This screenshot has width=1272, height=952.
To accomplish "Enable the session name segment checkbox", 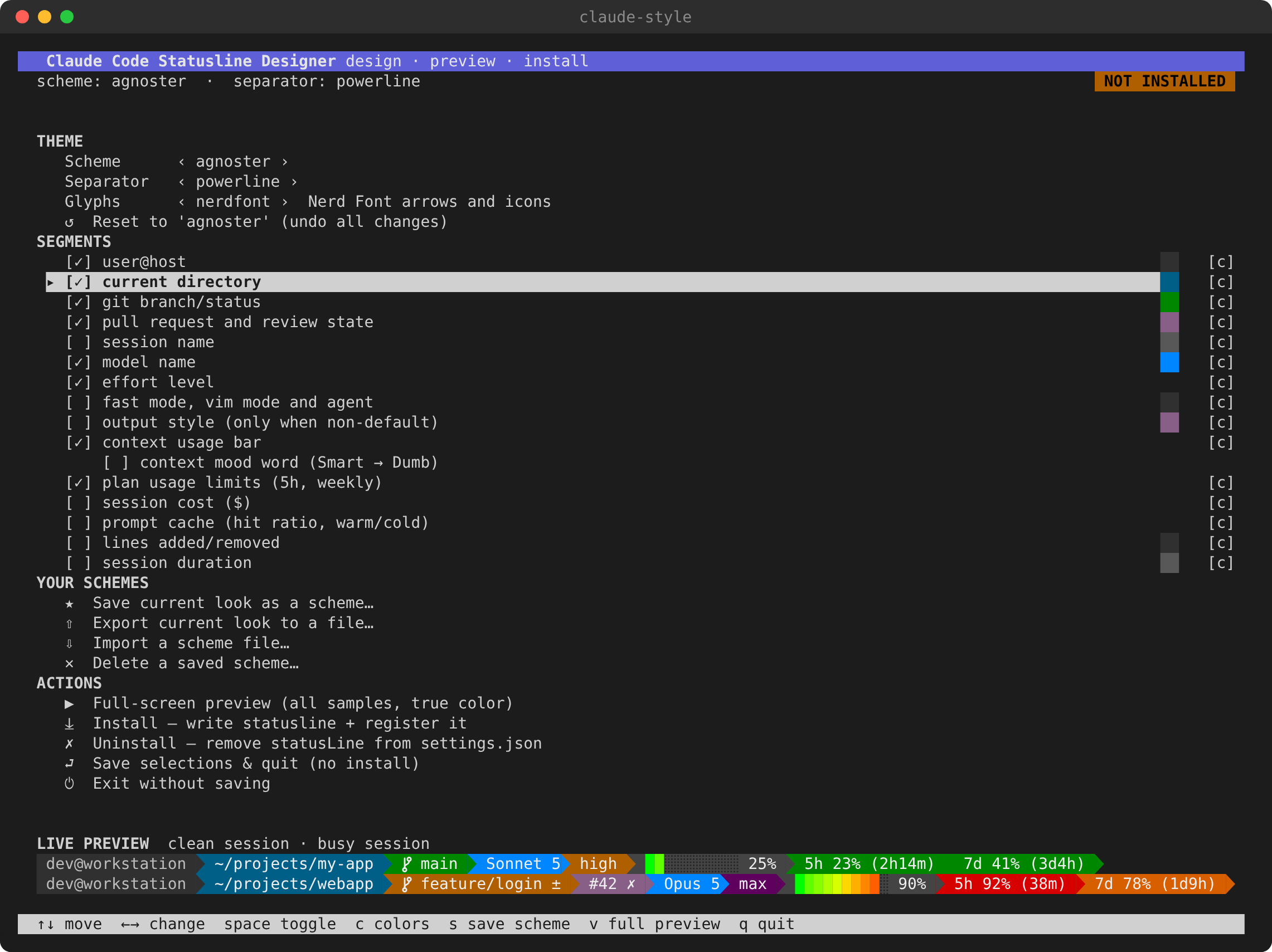I will point(78,343).
